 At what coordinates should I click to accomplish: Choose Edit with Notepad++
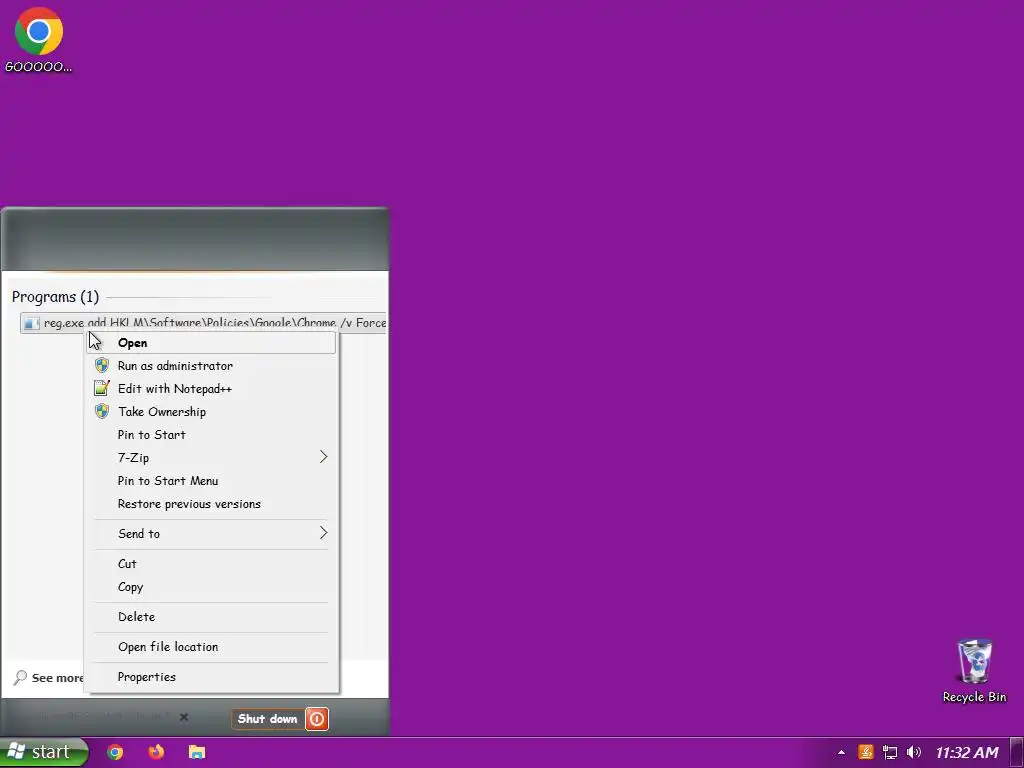click(211, 389)
